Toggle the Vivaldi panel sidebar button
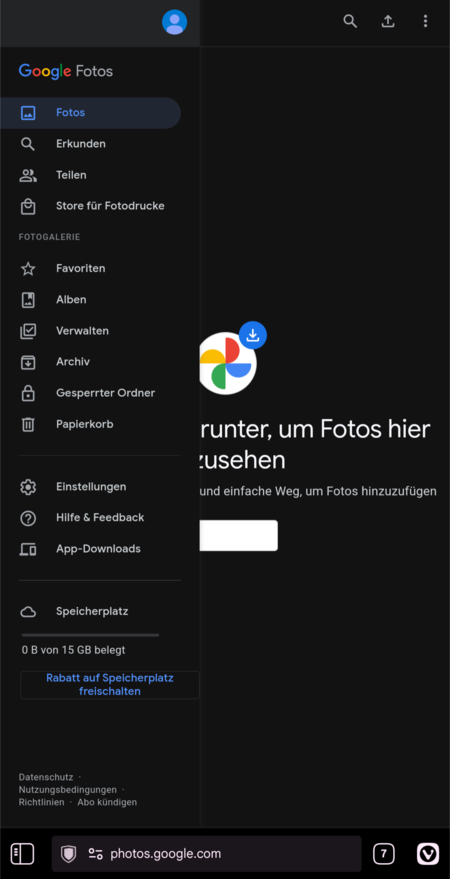The height and width of the screenshot is (879, 450). [22, 854]
